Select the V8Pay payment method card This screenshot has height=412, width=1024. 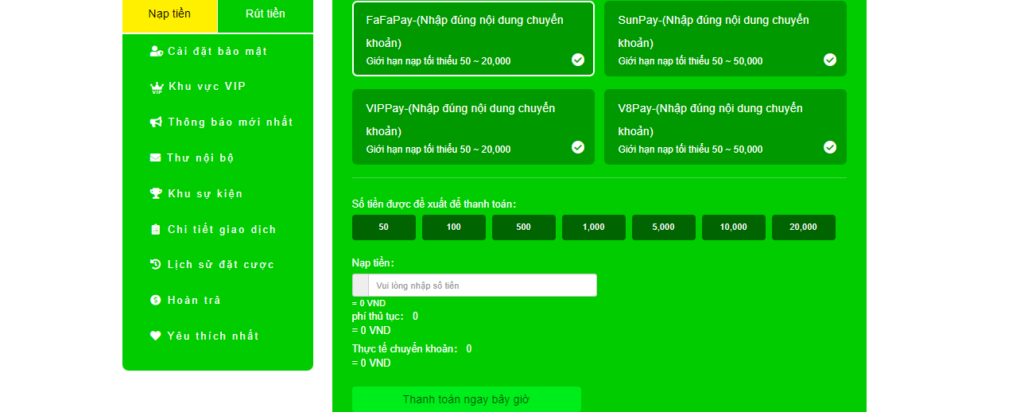pyautogui.click(x=726, y=127)
